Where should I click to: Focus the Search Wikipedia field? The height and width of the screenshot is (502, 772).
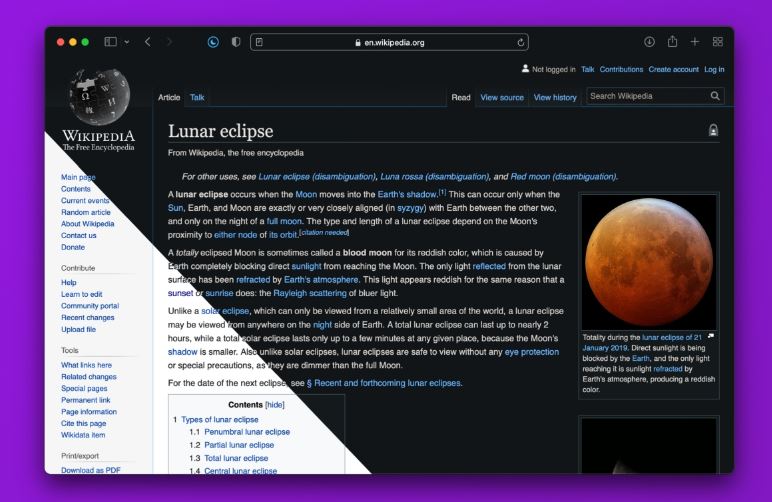647,96
